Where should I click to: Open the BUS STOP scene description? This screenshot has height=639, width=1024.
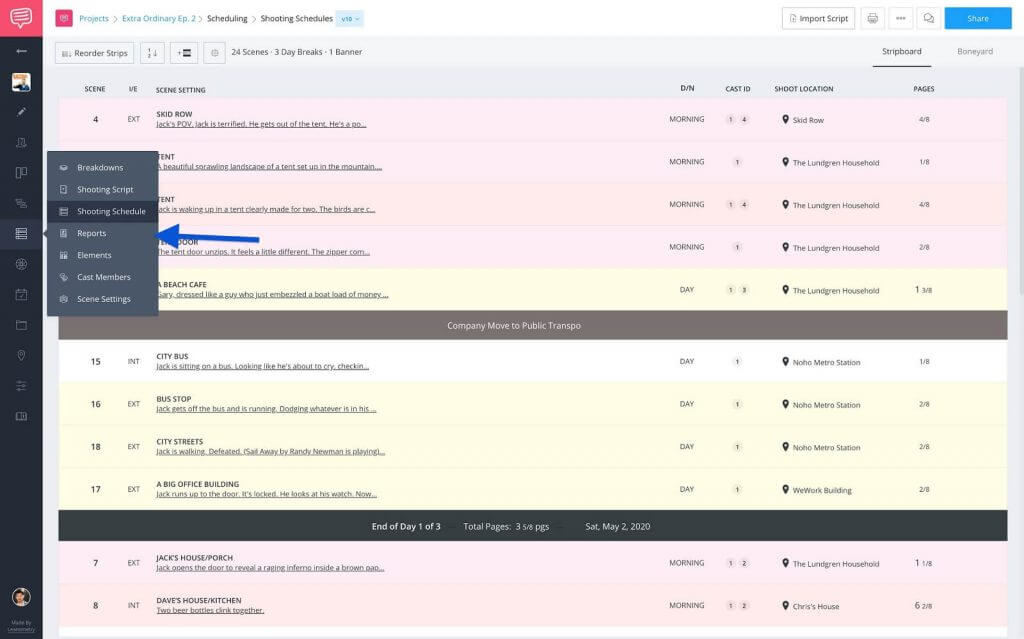coord(266,409)
